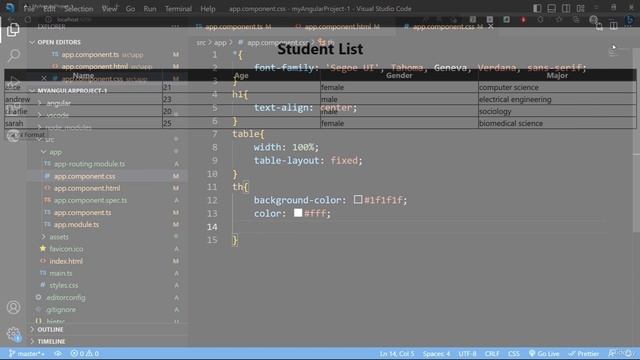Open app.component.html in the file tree
The height and width of the screenshot is (360, 640).
tap(87, 188)
